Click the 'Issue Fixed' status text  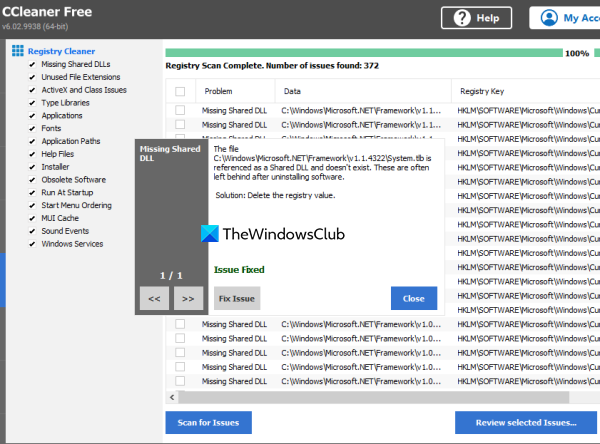click(x=239, y=269)
